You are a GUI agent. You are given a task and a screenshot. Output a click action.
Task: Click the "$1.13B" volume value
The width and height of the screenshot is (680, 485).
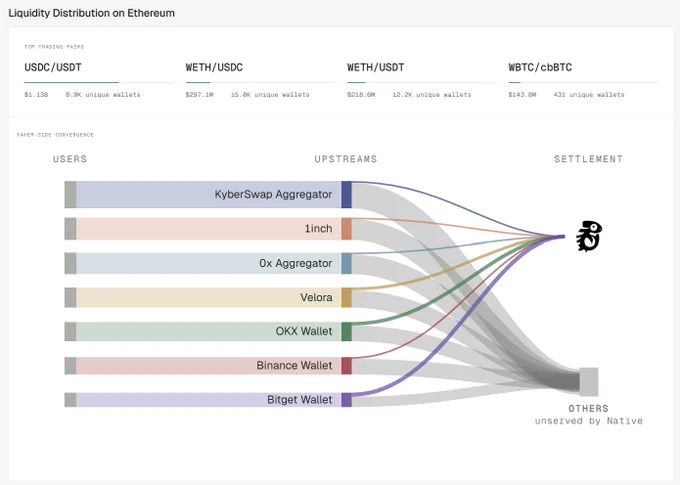coord(36,95)
